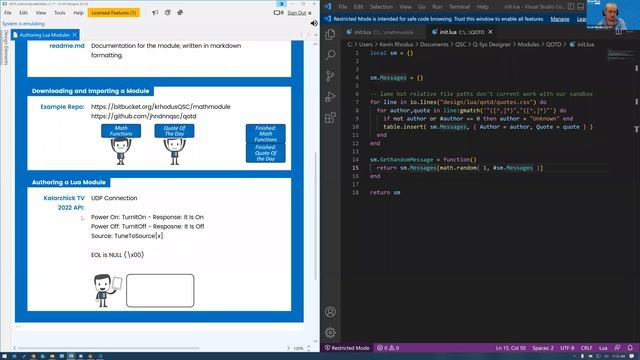Screen dimensions: 640x360
Task: Click Manage in Restricted Mode banner
Action: click(560, 19)
